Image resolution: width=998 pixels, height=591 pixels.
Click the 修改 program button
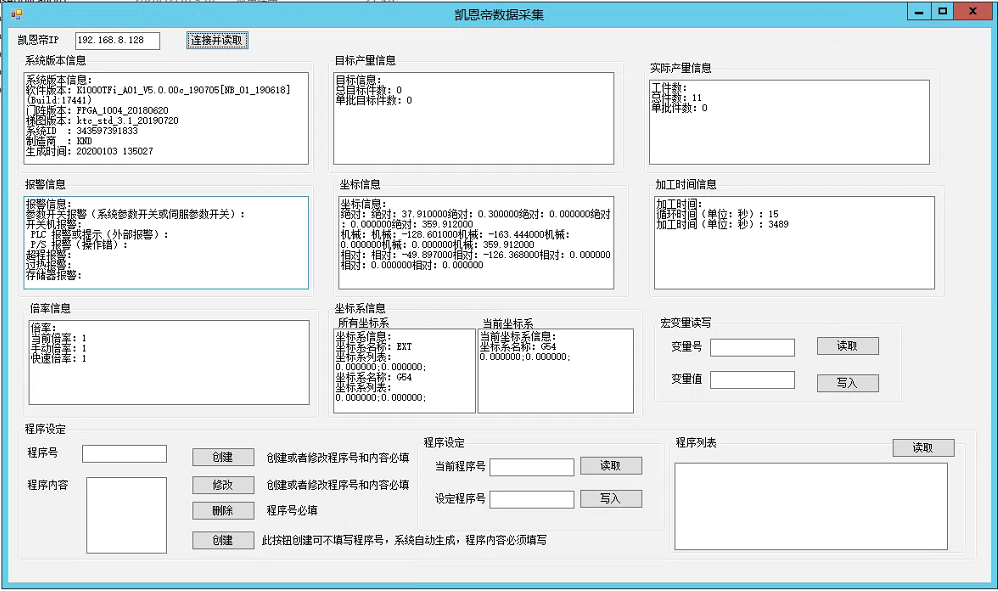pyautogui.click(x=223, y=485)
